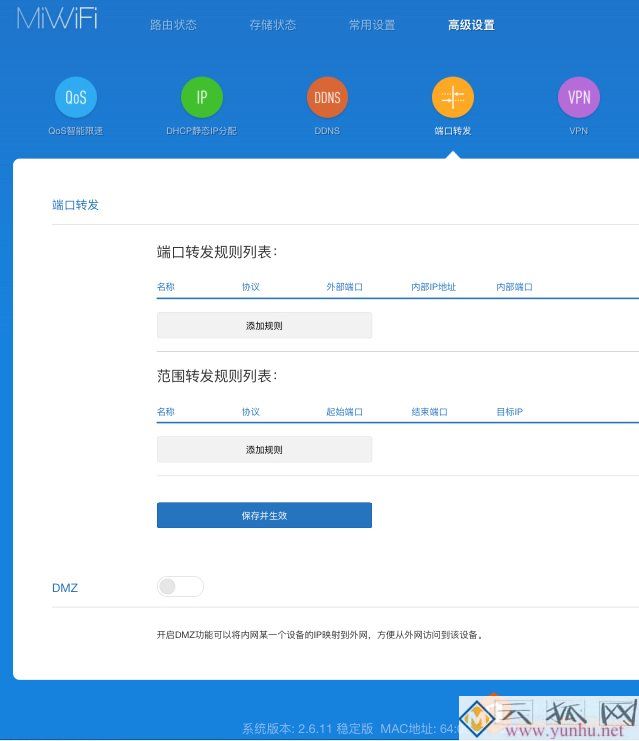Click the 内部端口 column header
639x741 pixels.
(x=514, y=287)
